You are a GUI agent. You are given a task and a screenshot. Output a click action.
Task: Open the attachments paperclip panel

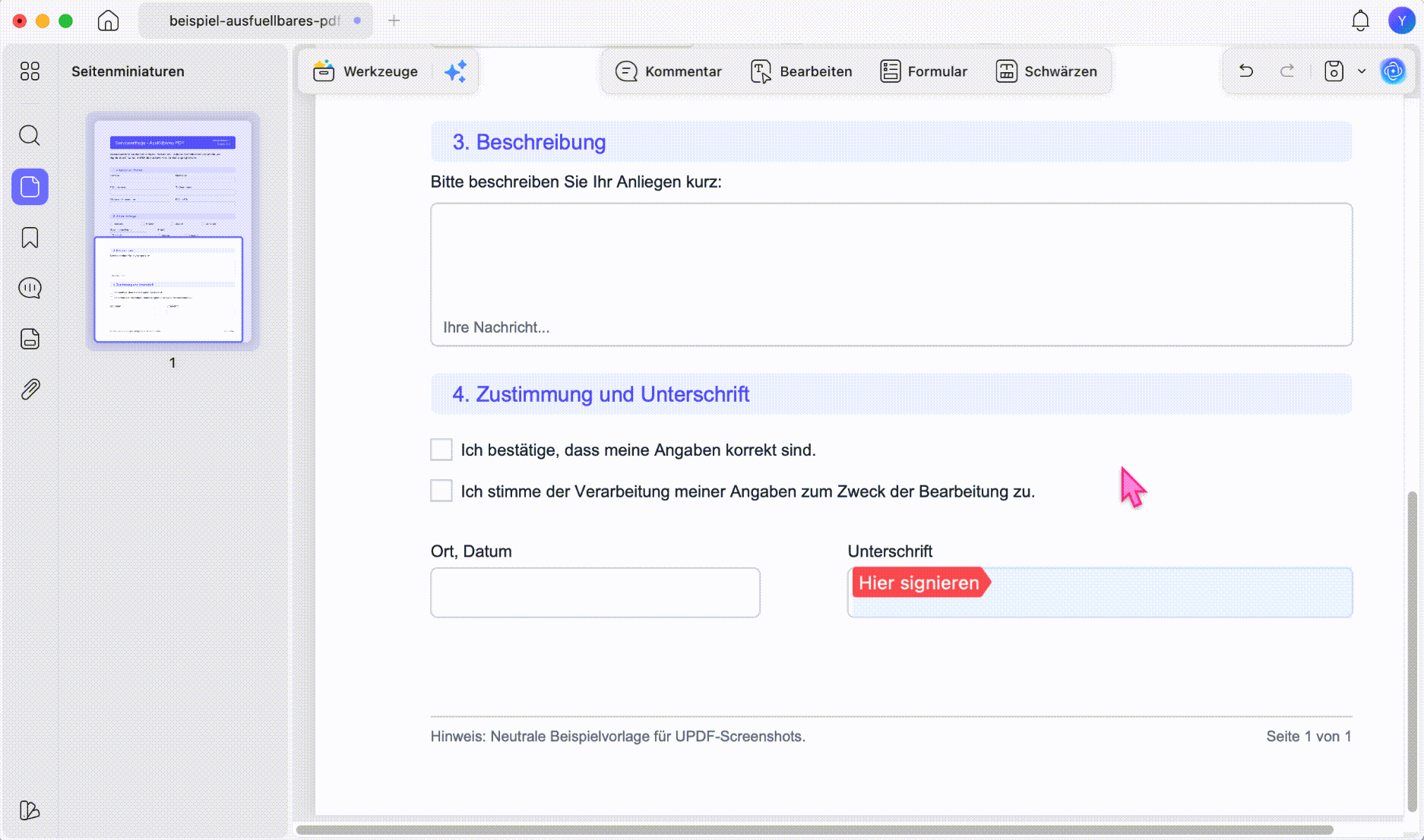pyautogui.click(x=30, y=390)
